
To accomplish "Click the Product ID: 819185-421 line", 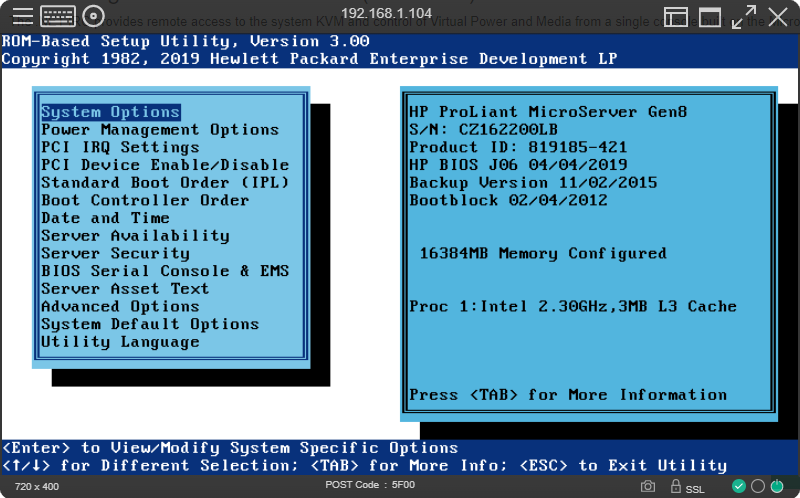I will click(518, 147).
